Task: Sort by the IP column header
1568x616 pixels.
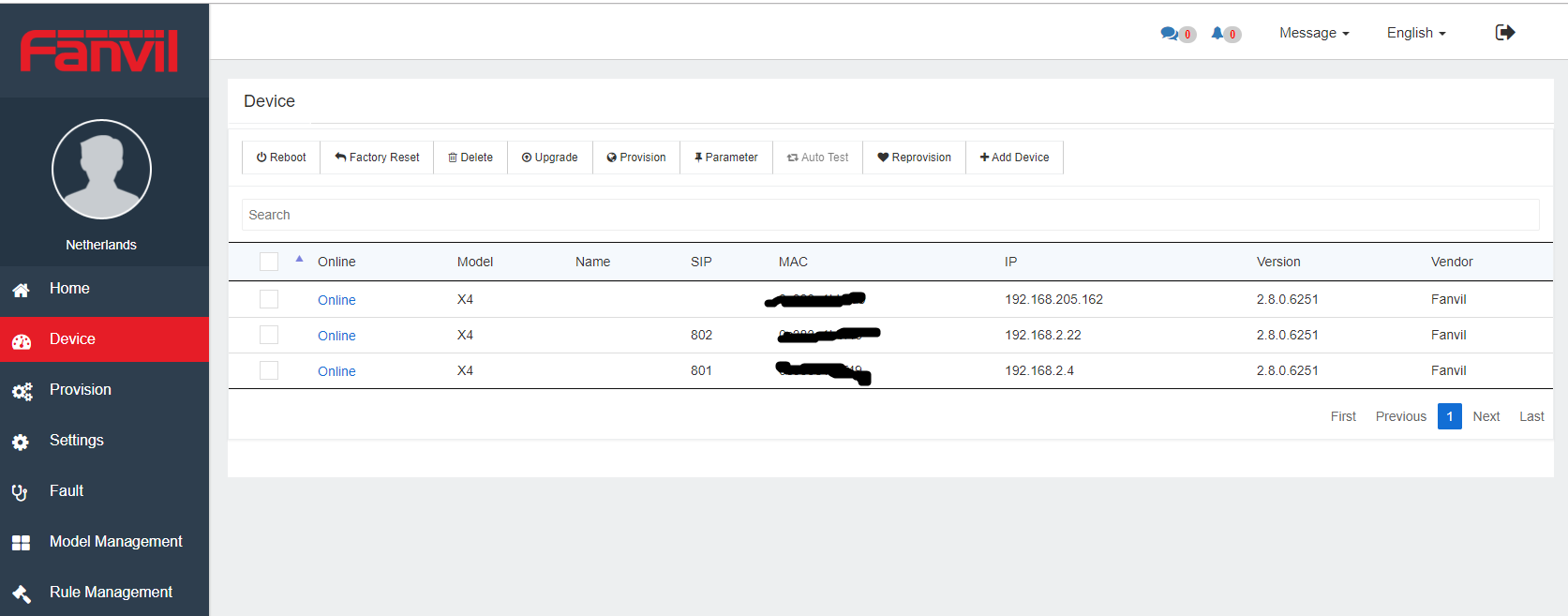Action: point(1010,262)
